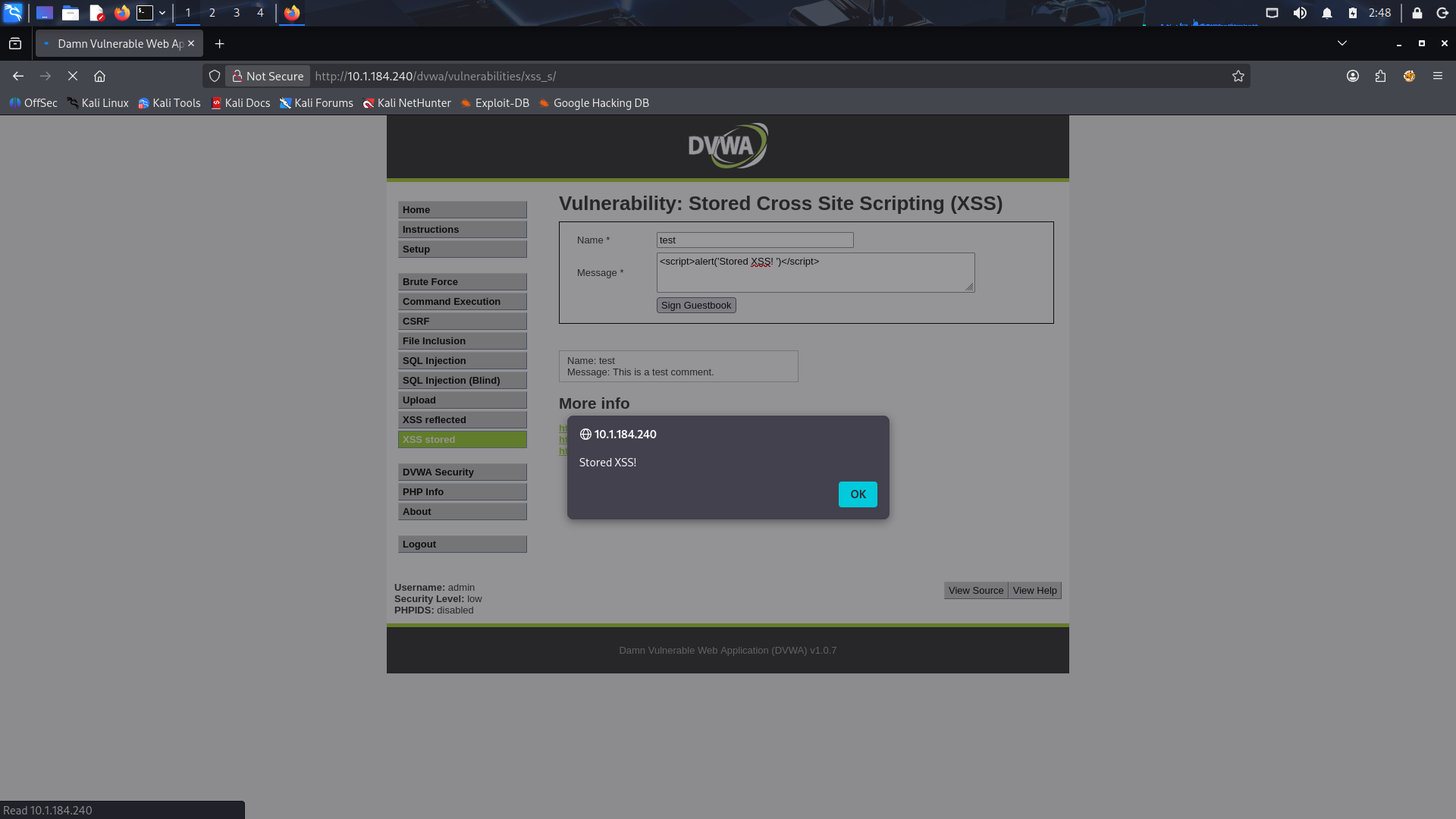Open the SQL Injection (Blind) sidebar item

(463, 381)
